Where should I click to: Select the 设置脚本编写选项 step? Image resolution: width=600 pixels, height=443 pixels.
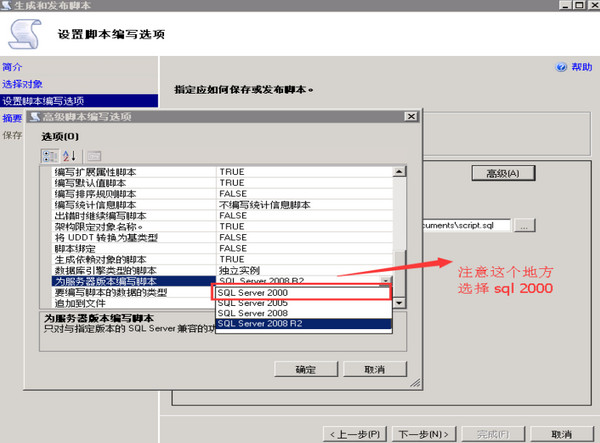pyautogui.click(x=79, y=101)
